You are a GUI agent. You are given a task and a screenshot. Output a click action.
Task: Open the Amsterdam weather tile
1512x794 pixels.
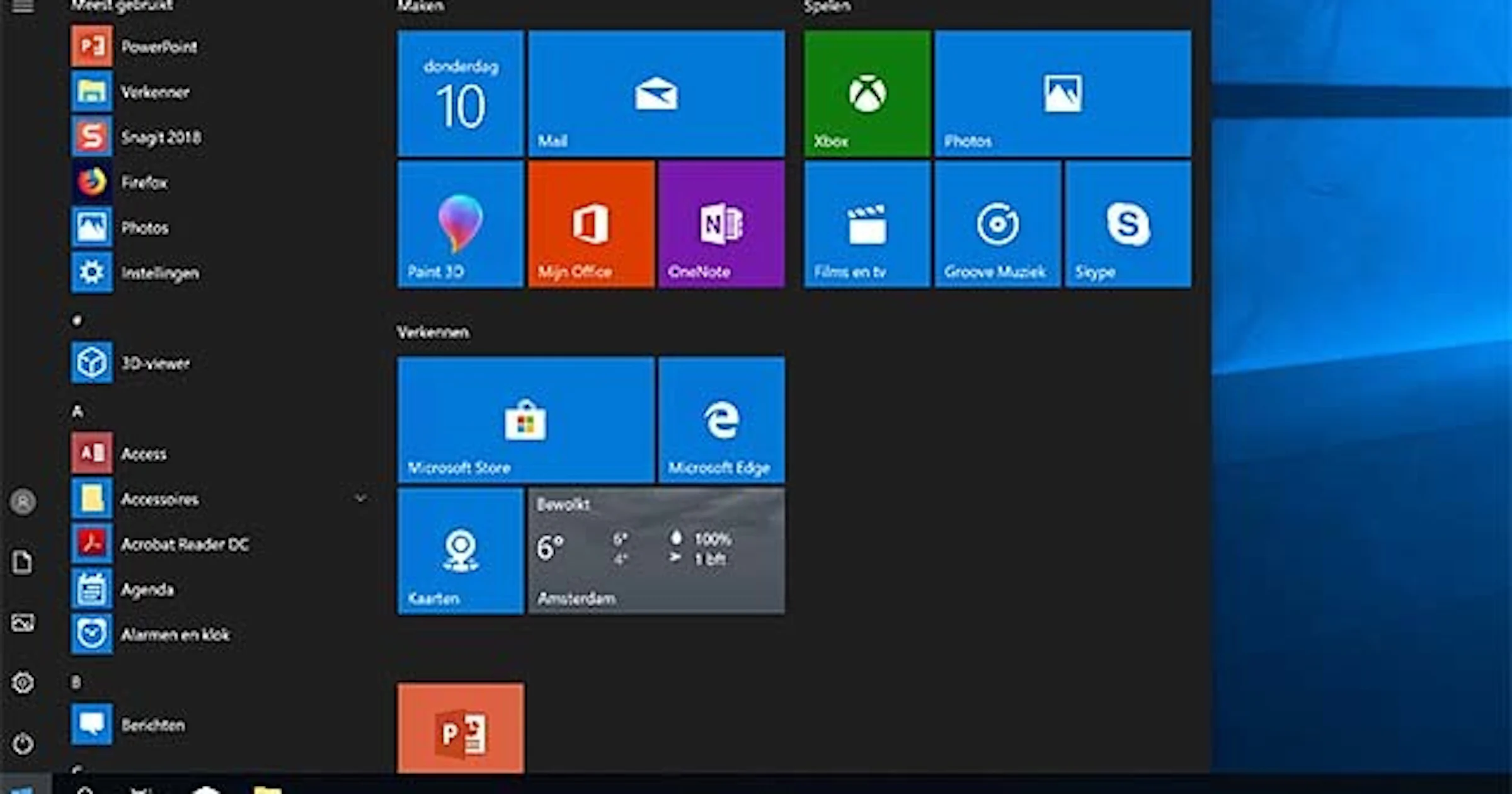pyautogui.click(x=656, y=551)
